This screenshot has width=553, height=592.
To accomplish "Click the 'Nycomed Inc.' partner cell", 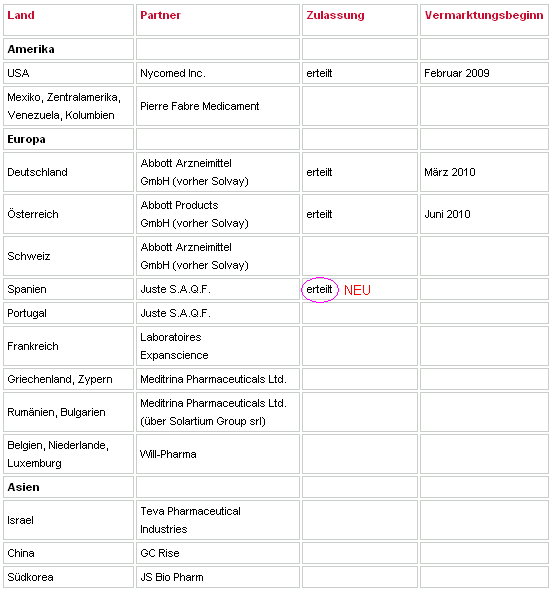I will tap(218, 73).
